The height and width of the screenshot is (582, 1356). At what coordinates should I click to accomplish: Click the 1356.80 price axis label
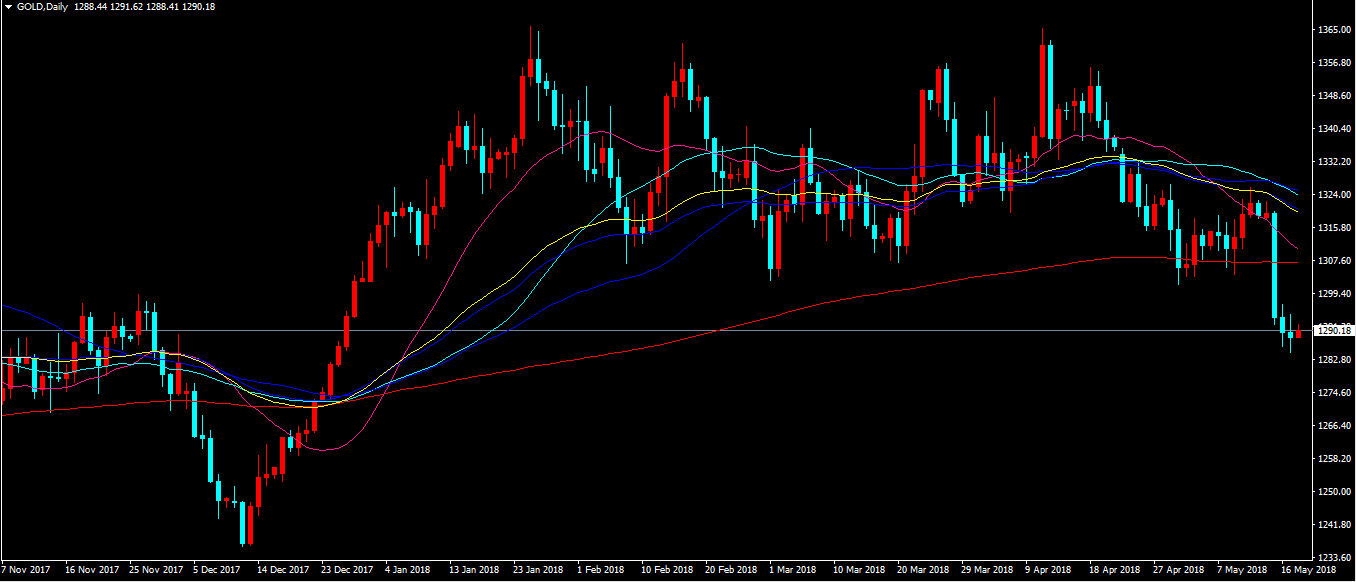pyautogui.click(x=1334, y=63)
